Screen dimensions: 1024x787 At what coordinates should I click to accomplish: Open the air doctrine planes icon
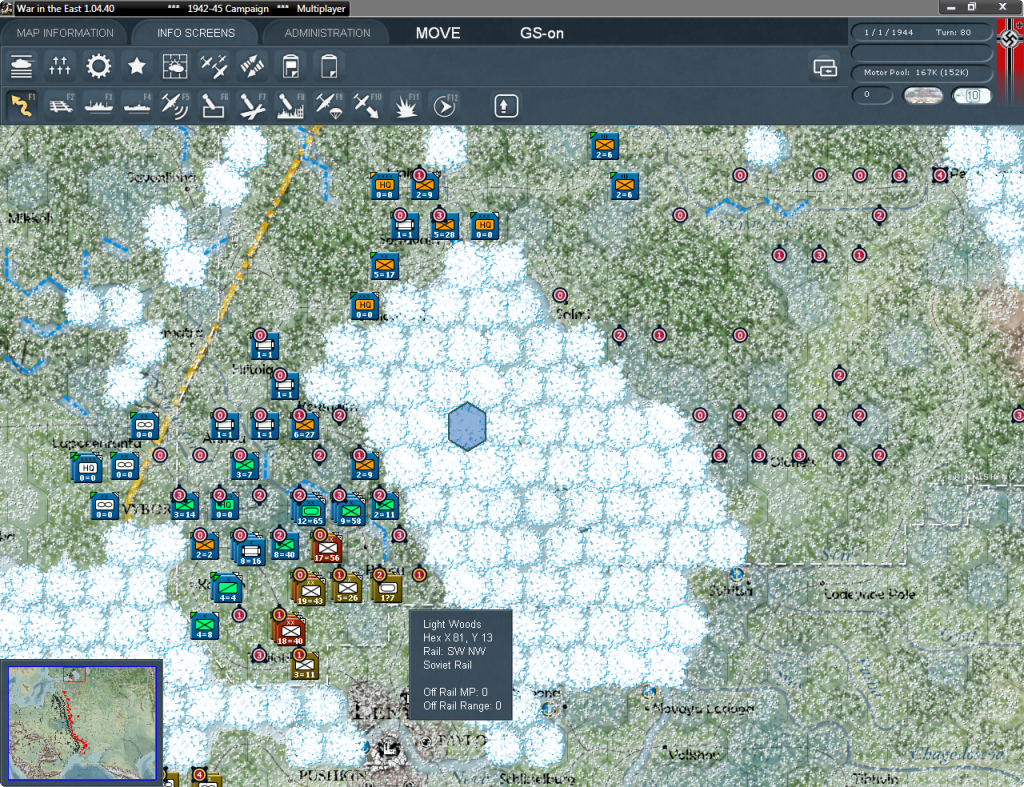click(214, 67)
